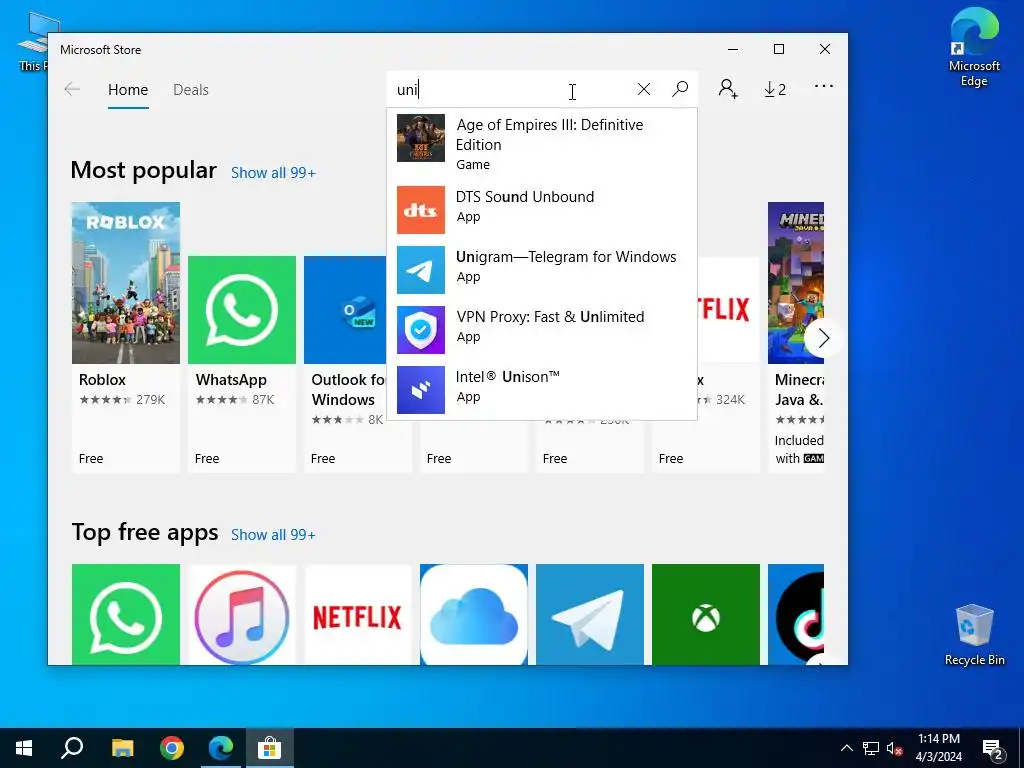Click the muted volume tray icon

[x=895, y=748]
